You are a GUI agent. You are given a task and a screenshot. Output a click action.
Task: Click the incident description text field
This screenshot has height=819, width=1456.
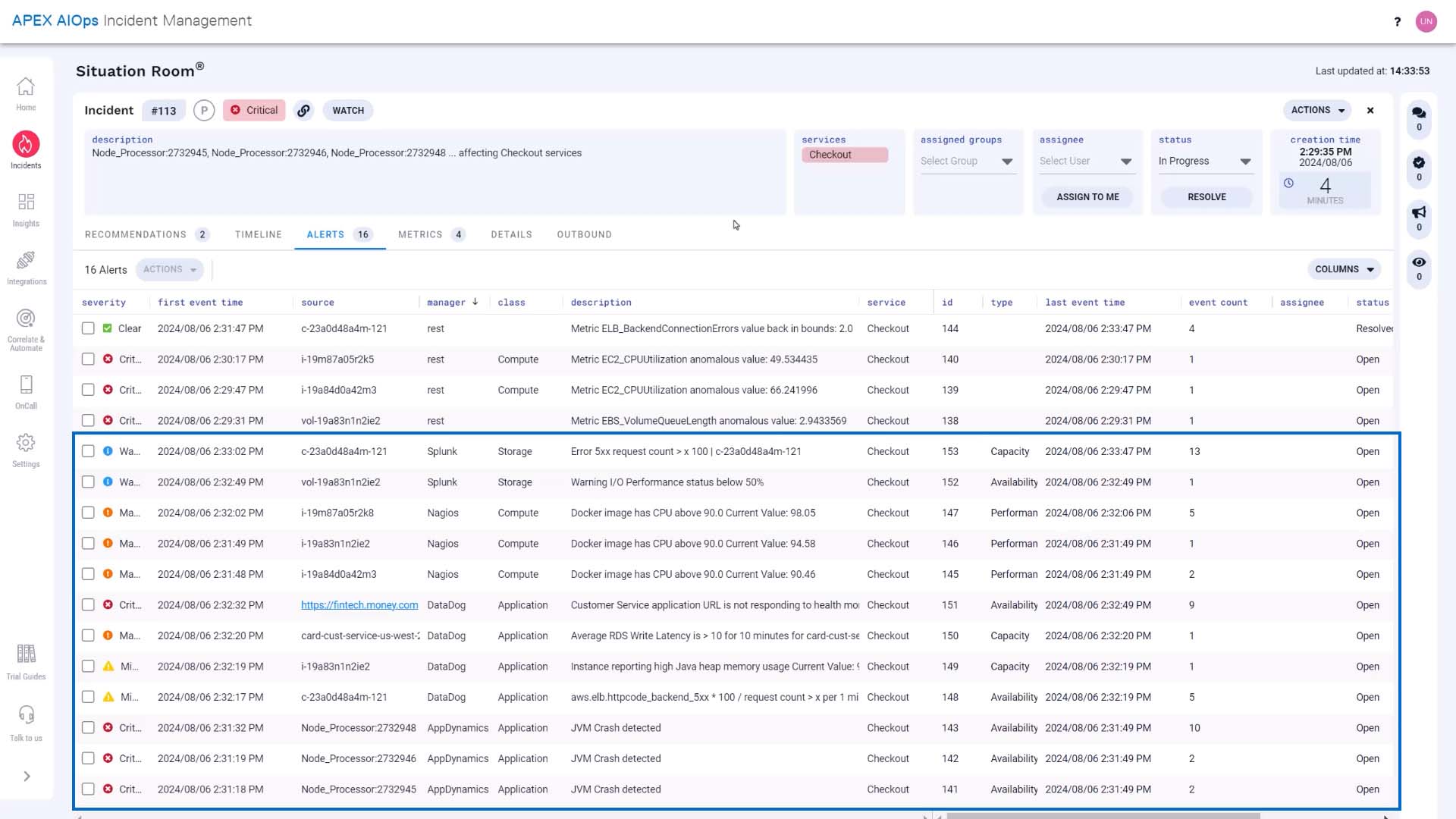click(x=435, y=172)
